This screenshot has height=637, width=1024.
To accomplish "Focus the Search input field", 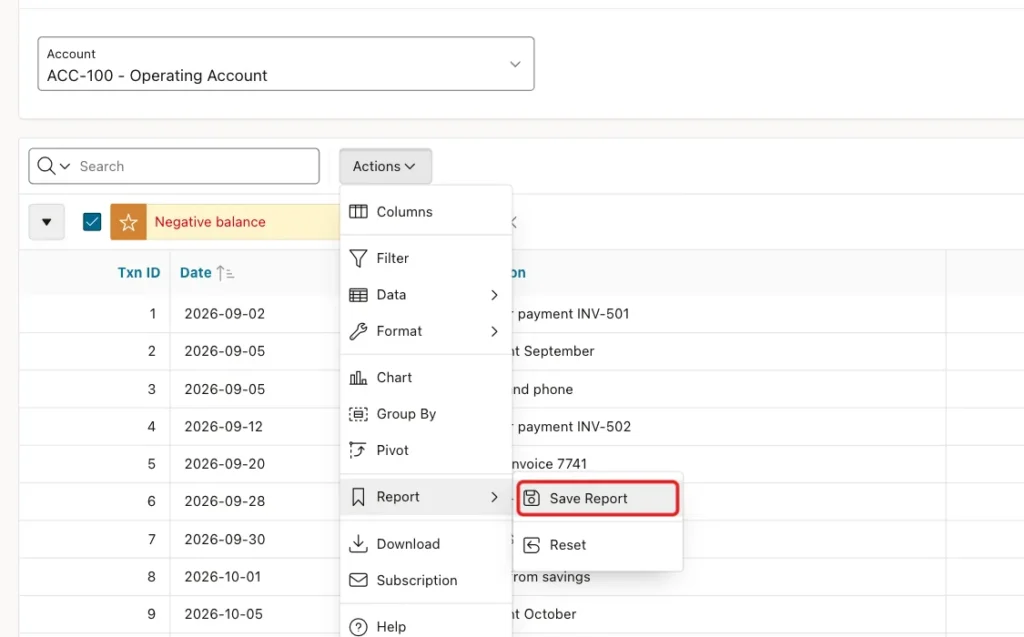I will point(196,166).
